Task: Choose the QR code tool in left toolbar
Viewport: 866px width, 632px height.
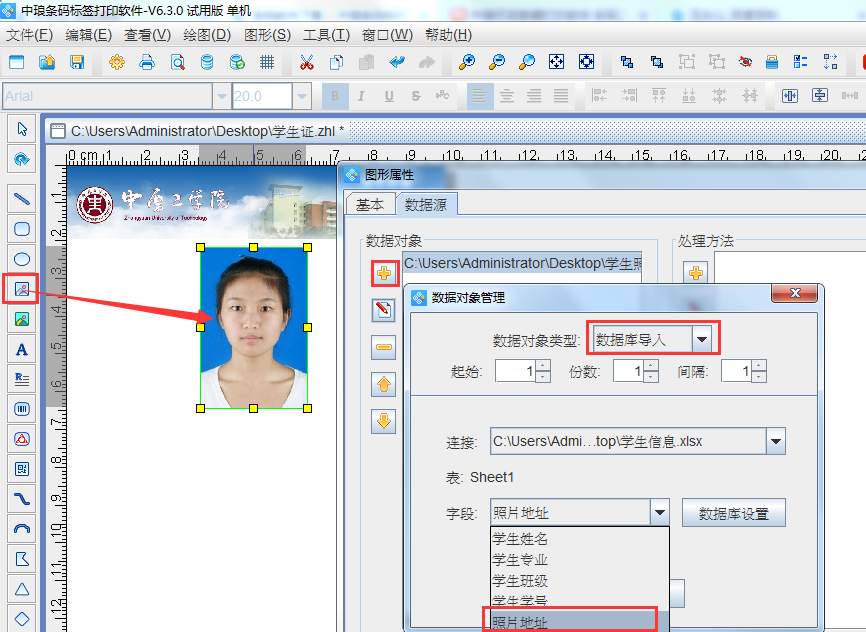Action: point(22,469)
